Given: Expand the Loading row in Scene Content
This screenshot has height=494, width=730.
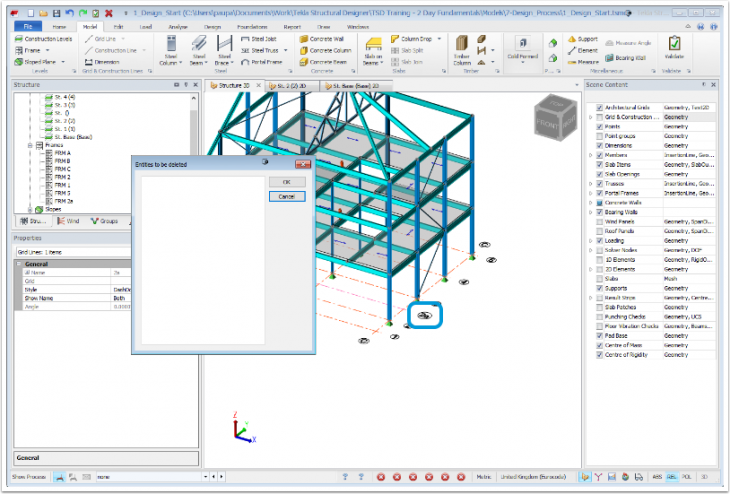Looking at the screenshot, I should [x=591, y=241].
